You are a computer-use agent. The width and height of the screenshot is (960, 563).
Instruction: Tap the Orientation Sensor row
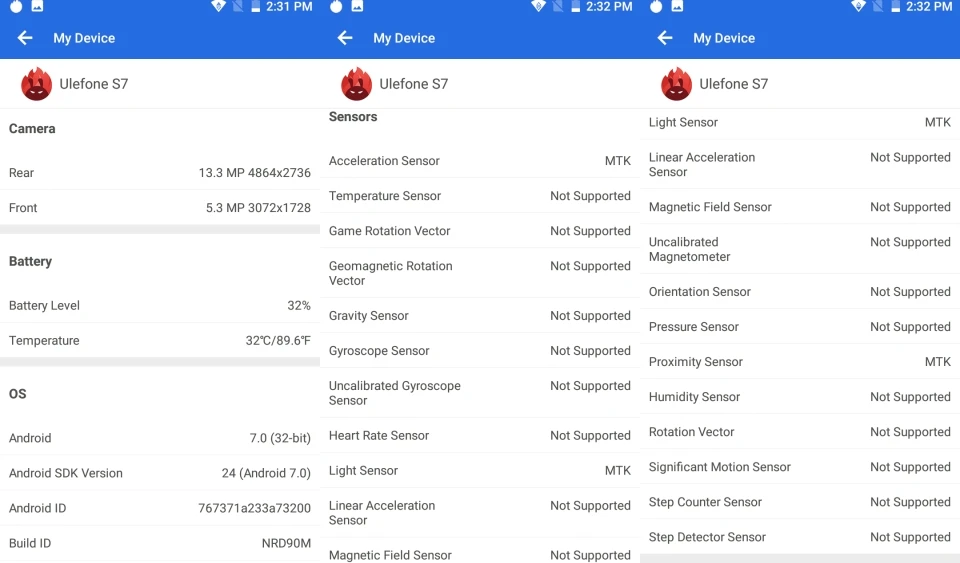[x=800, y=292]
